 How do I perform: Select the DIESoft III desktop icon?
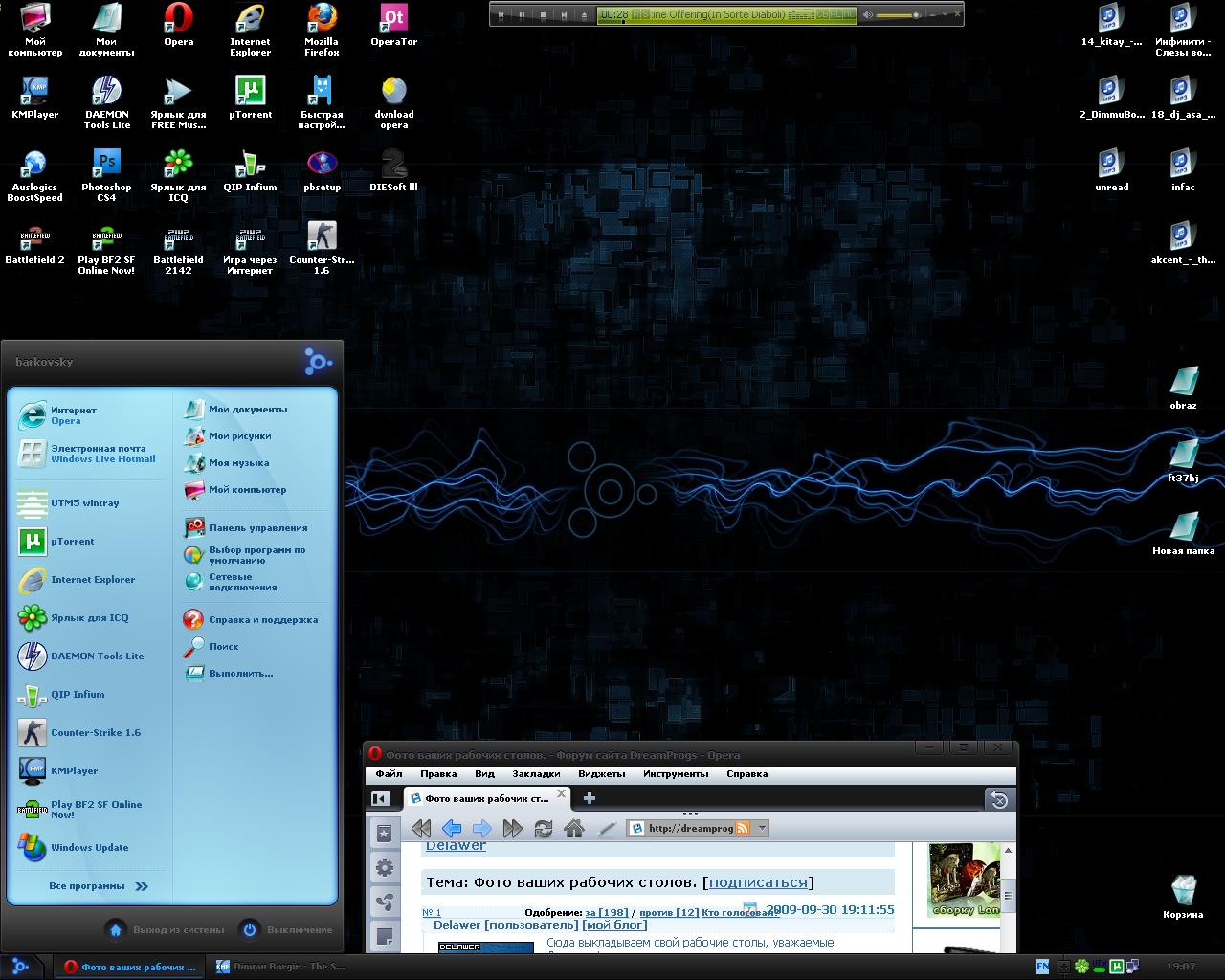(393, 172)
